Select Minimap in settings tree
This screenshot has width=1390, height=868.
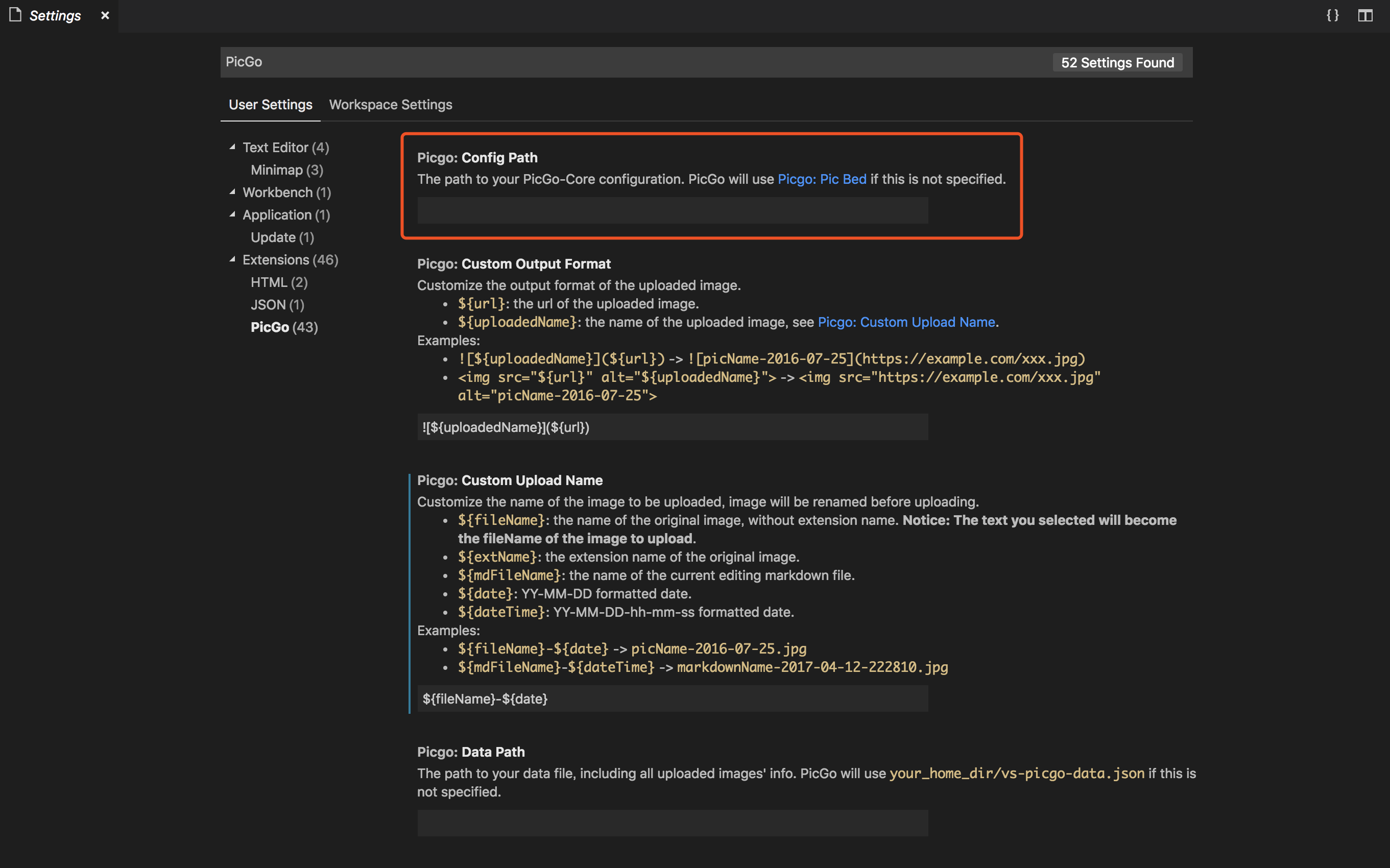pos(286,170)
